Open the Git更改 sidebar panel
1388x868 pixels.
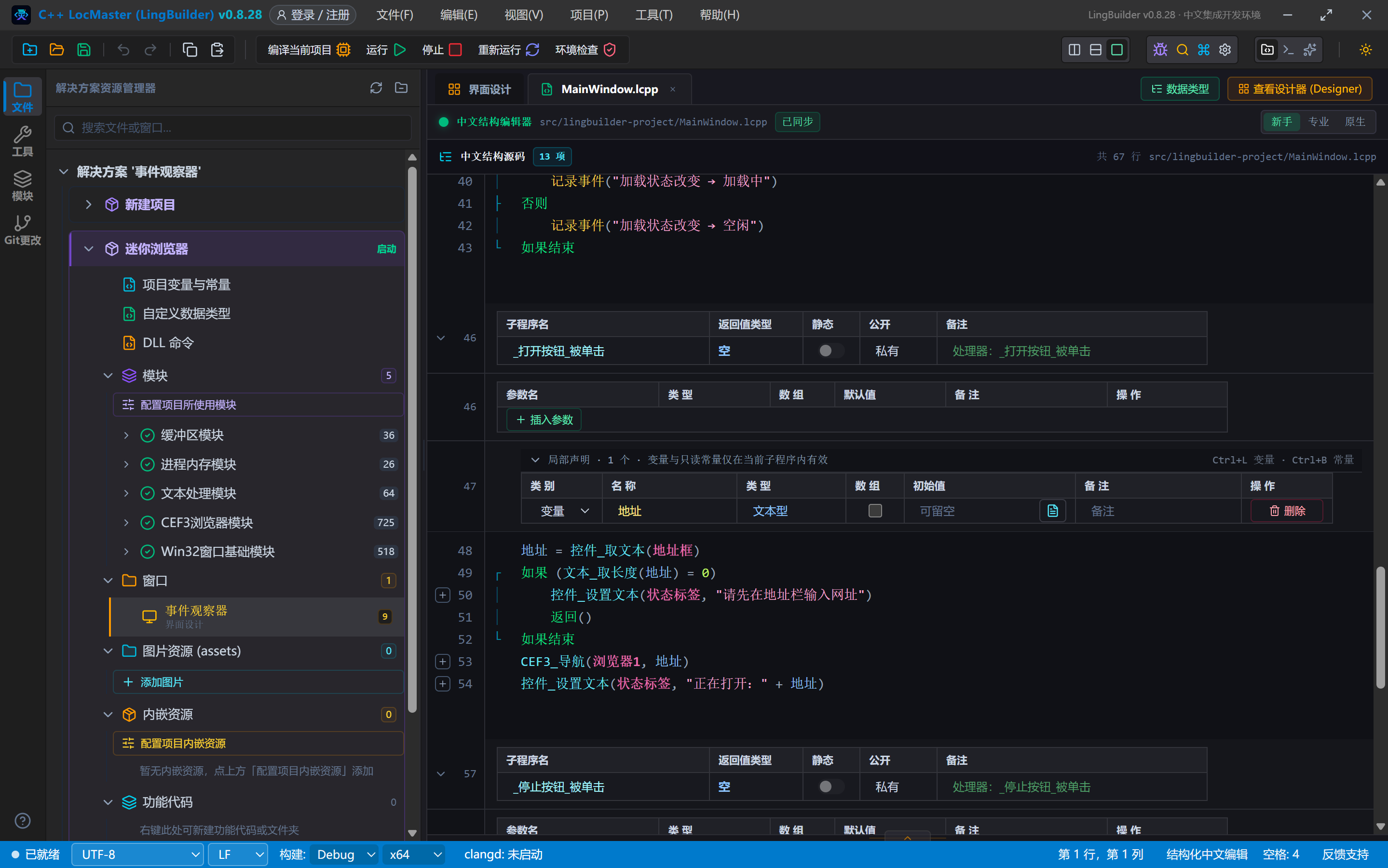[x=22, y=230]
